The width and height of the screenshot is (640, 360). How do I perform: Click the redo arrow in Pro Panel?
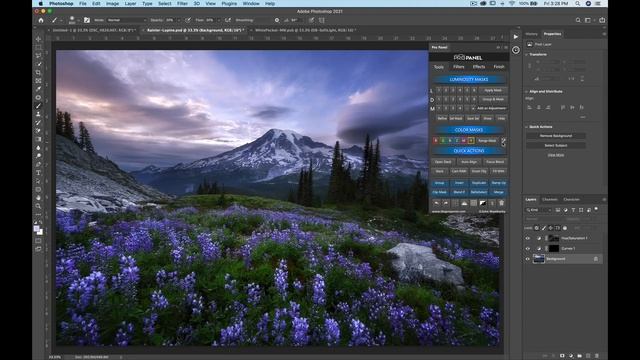click(x=445, y=203)
